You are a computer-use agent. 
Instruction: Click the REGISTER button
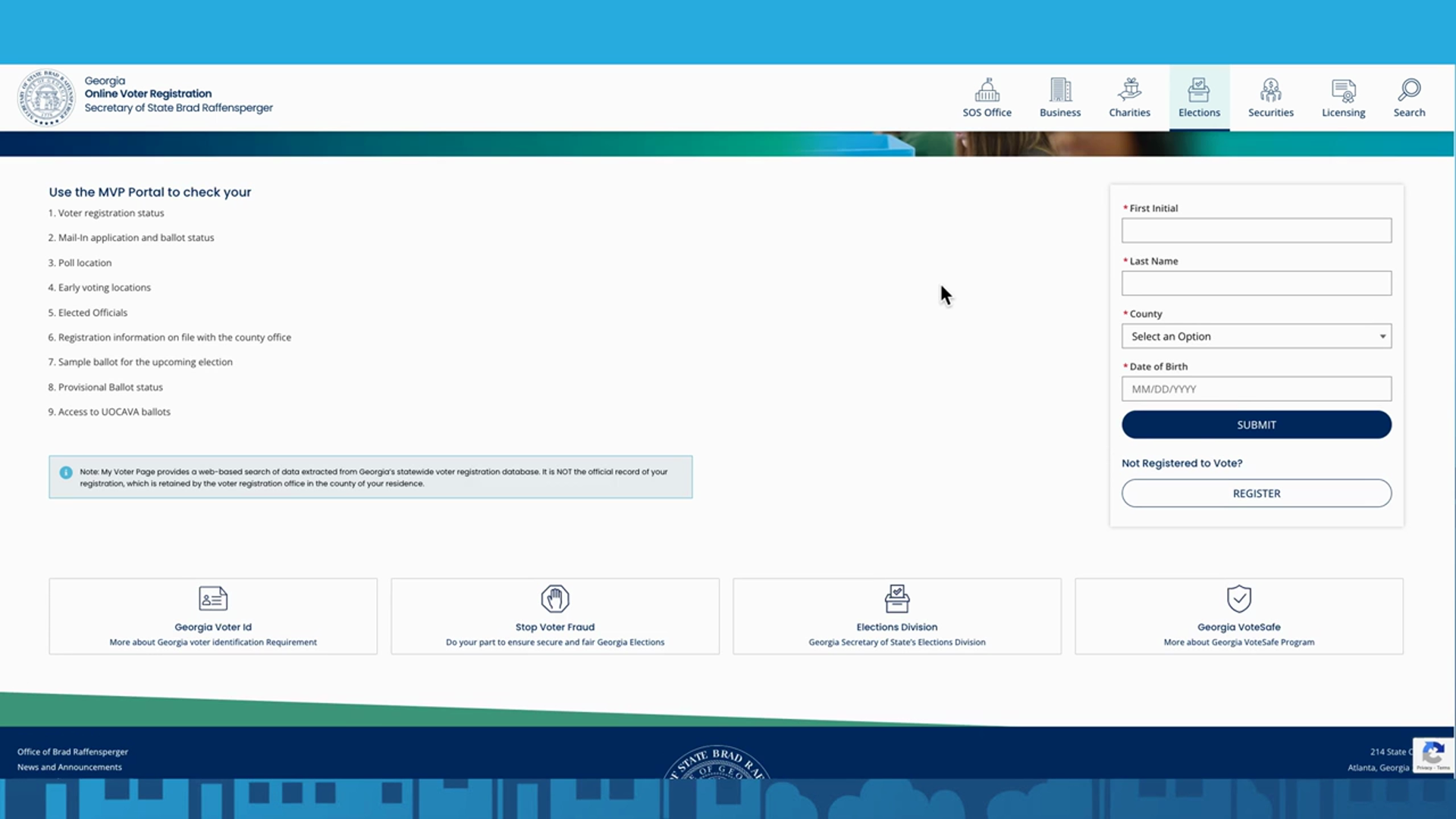coord(1257,493)
